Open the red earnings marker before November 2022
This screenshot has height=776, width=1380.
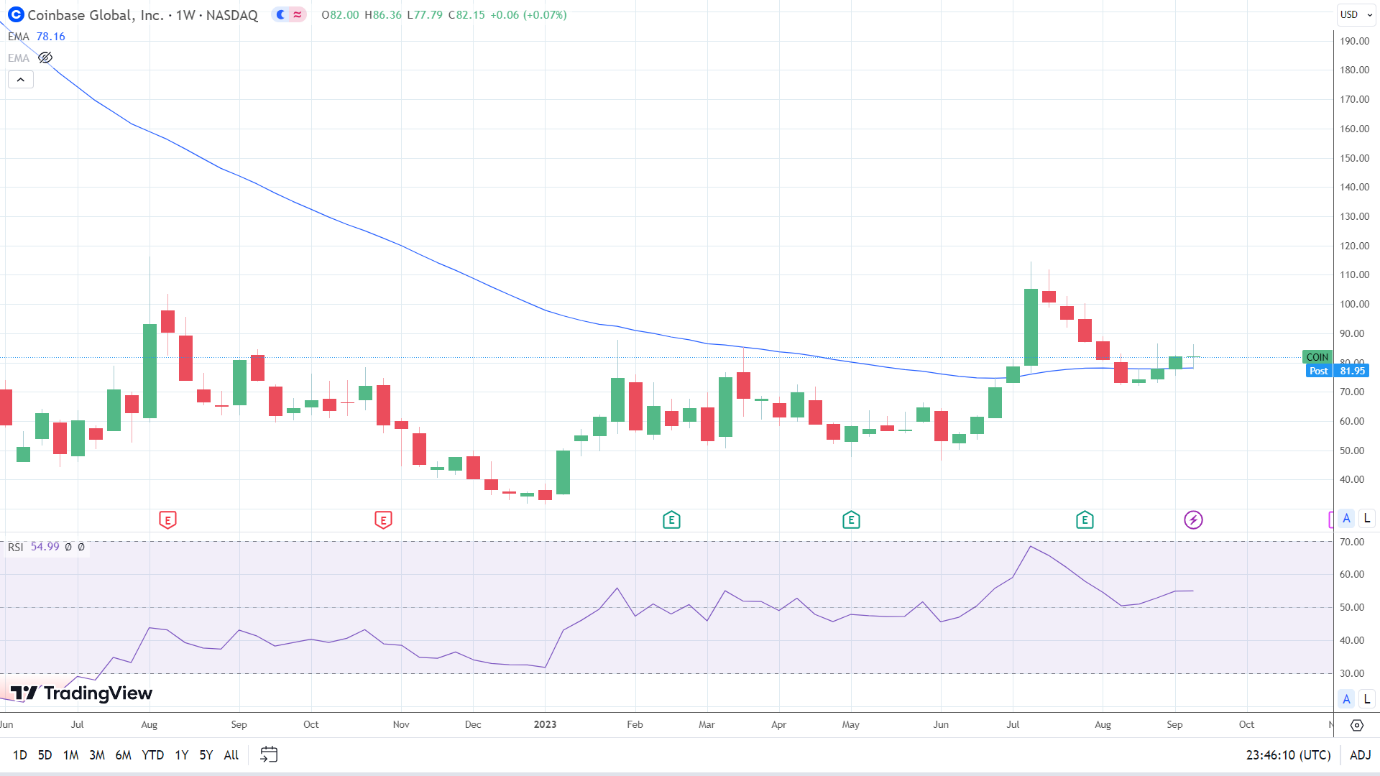tap(383, 519)
